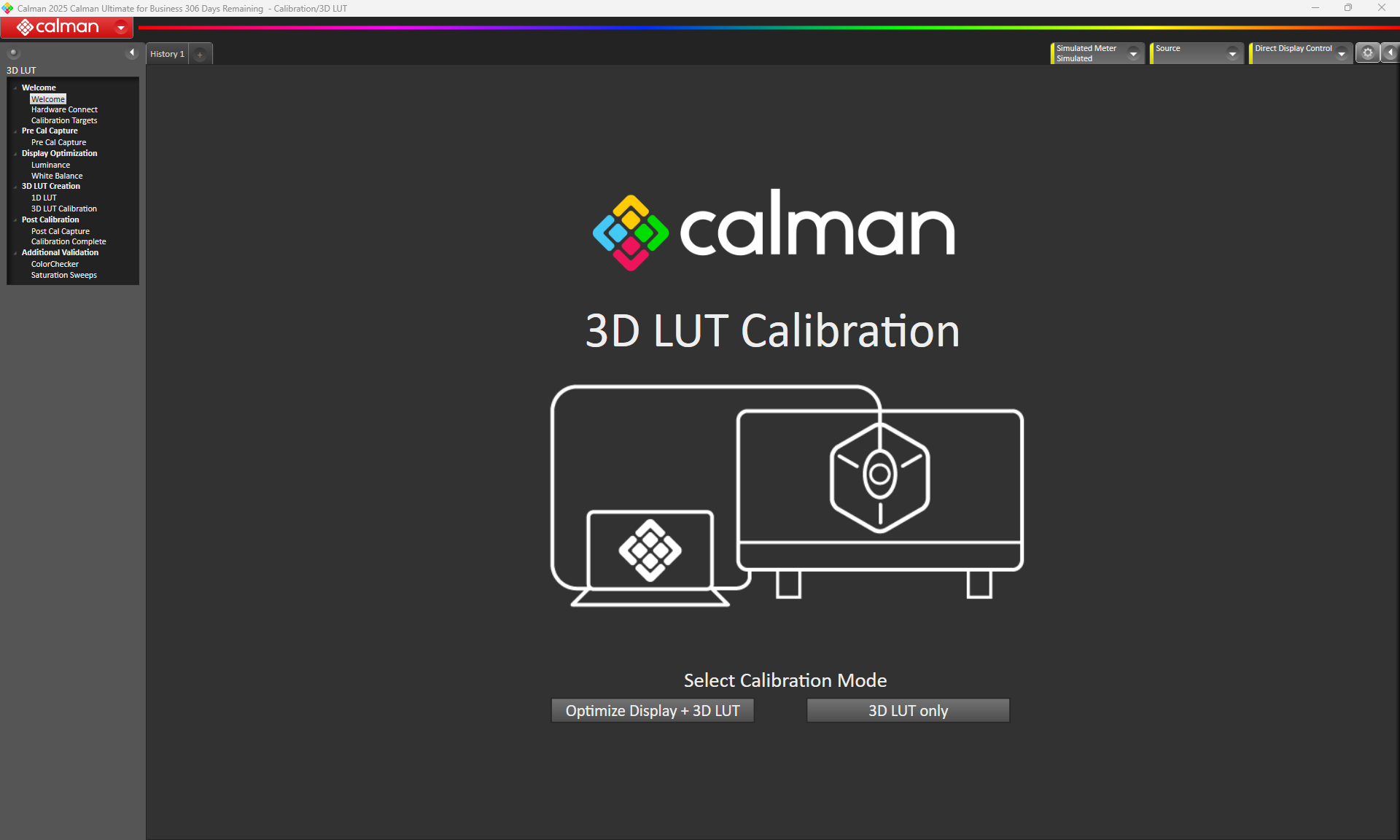
Task: Open Calibration Complete page
Action: 69,241
